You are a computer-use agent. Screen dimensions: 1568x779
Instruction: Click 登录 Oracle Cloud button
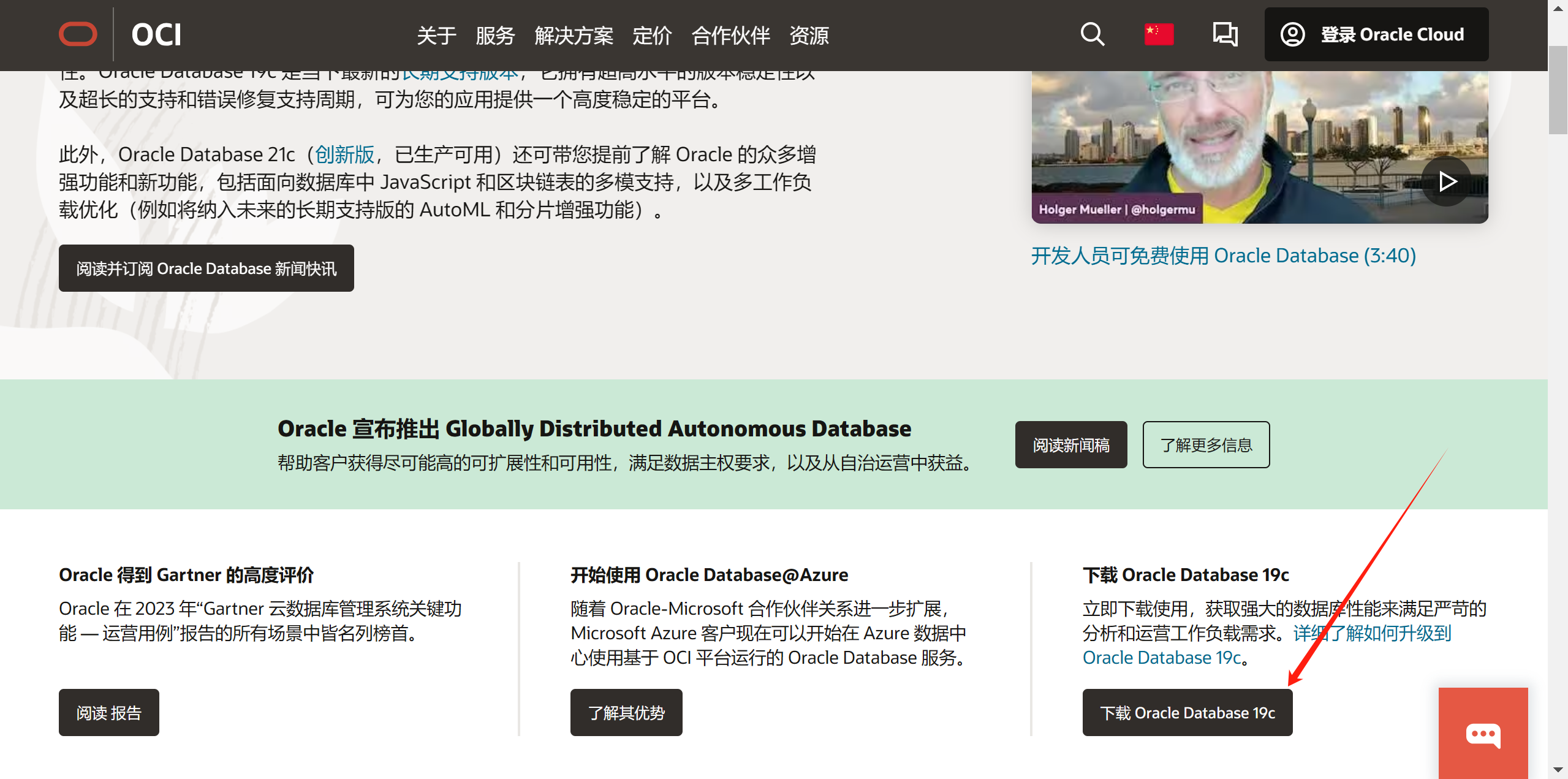(1376, 34)
